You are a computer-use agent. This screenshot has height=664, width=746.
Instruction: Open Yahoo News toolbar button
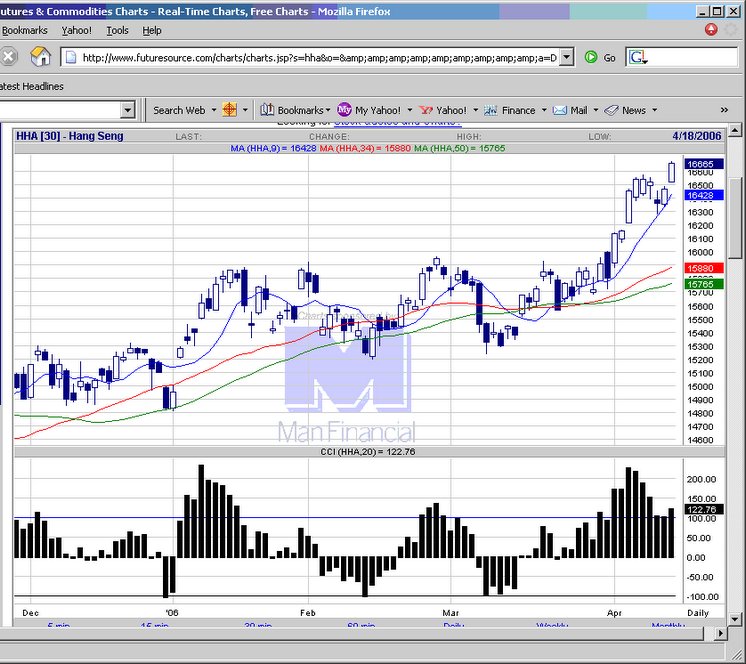click(x=625, y=110)
